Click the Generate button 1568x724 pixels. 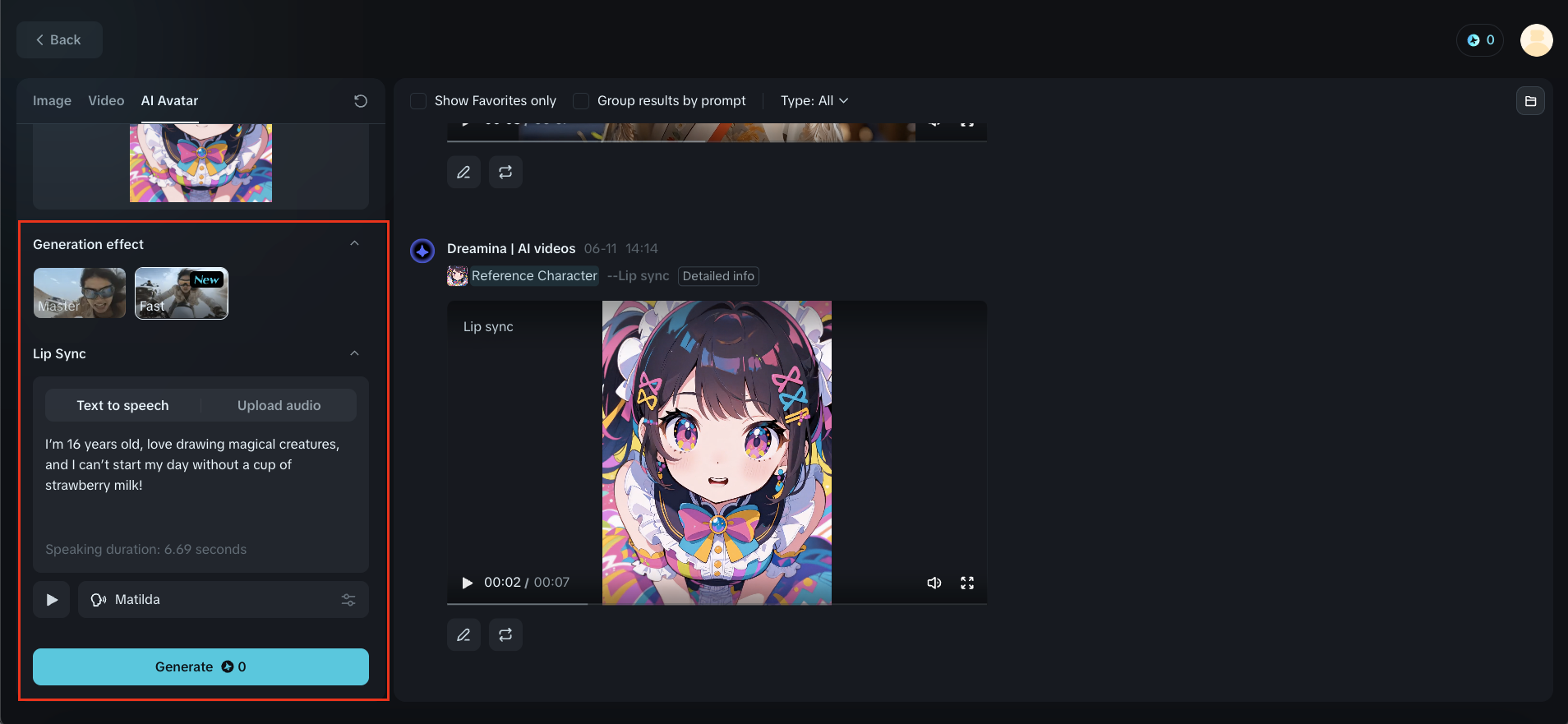point(201,666)
